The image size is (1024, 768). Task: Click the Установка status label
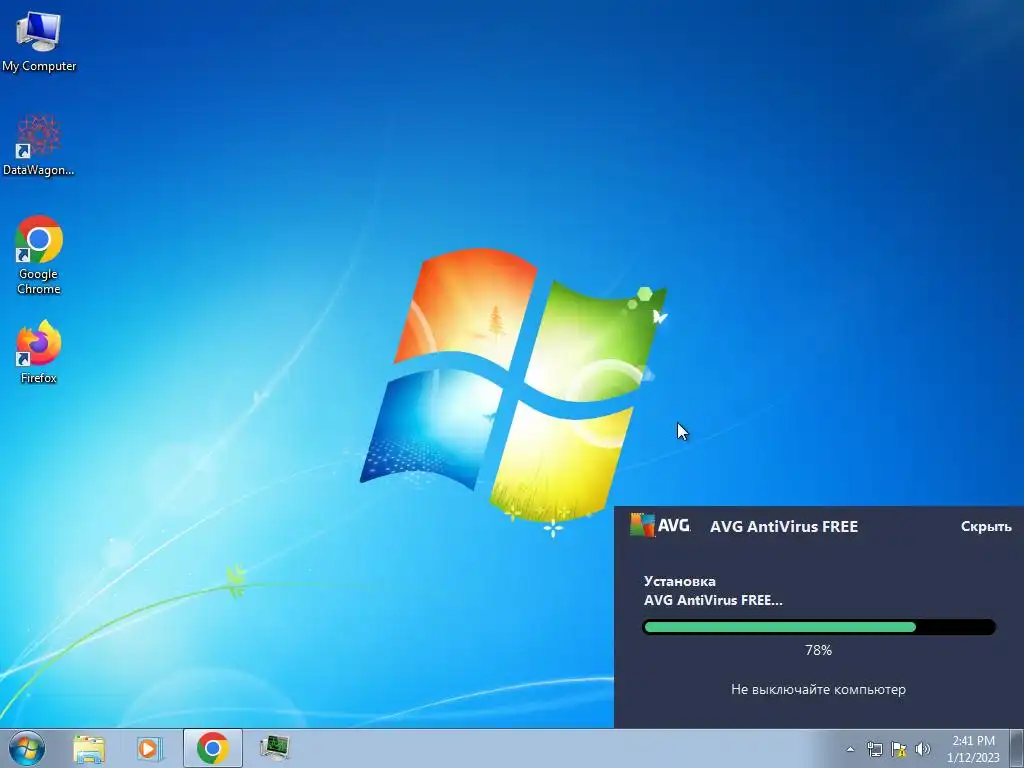pos(680,581)
